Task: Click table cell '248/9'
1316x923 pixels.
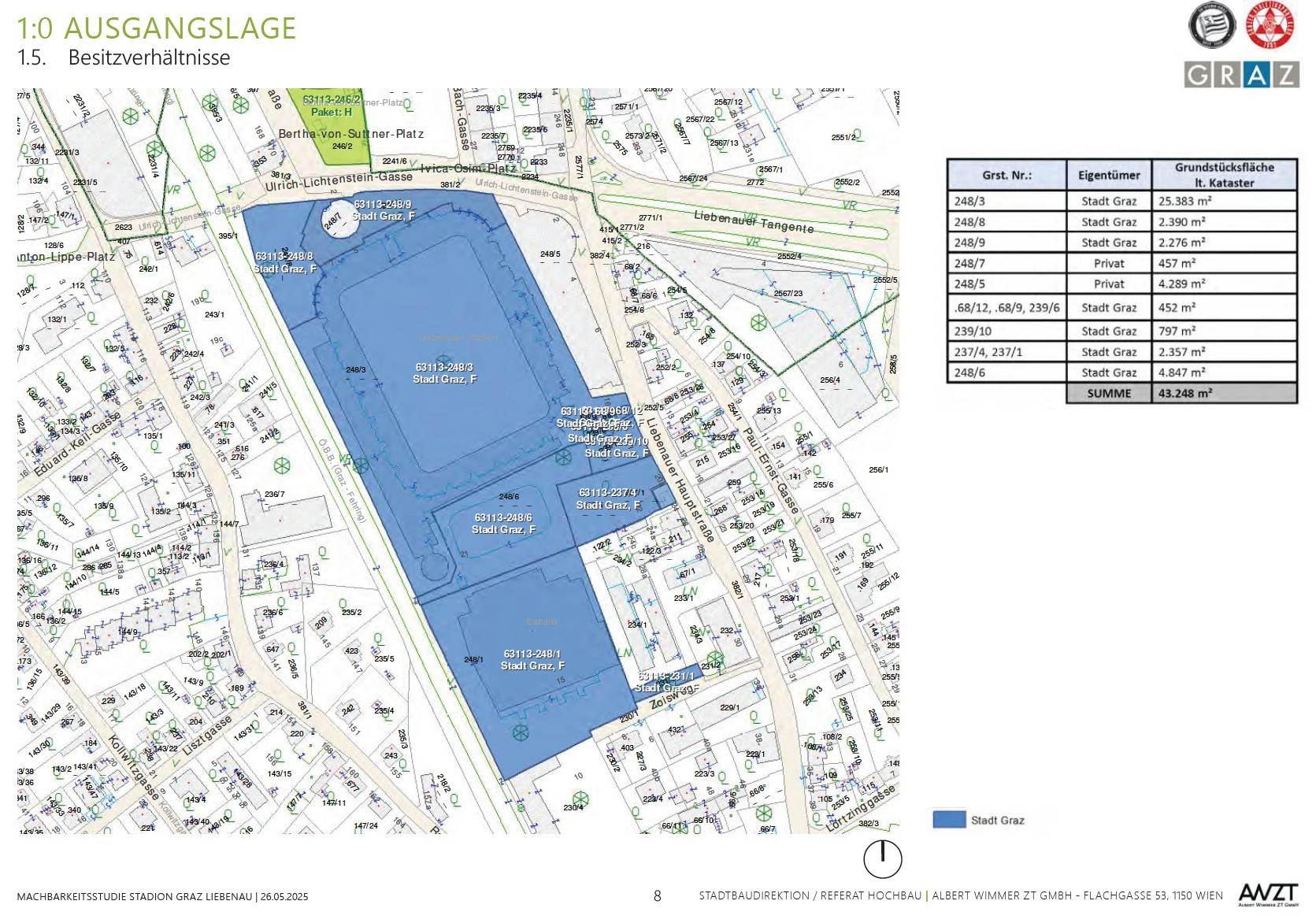Action: 1006,243
